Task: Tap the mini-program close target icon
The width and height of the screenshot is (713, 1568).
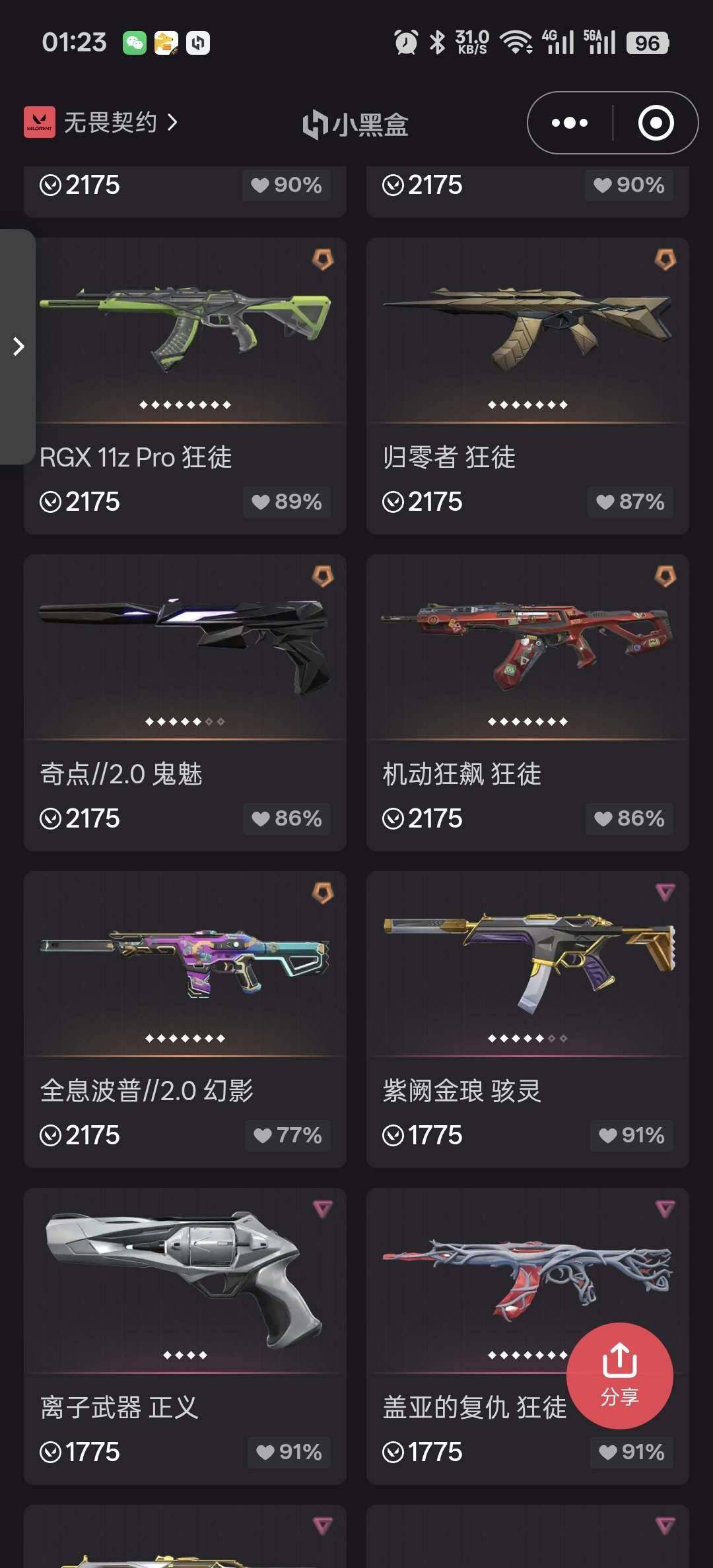Action: coord(656,123)
